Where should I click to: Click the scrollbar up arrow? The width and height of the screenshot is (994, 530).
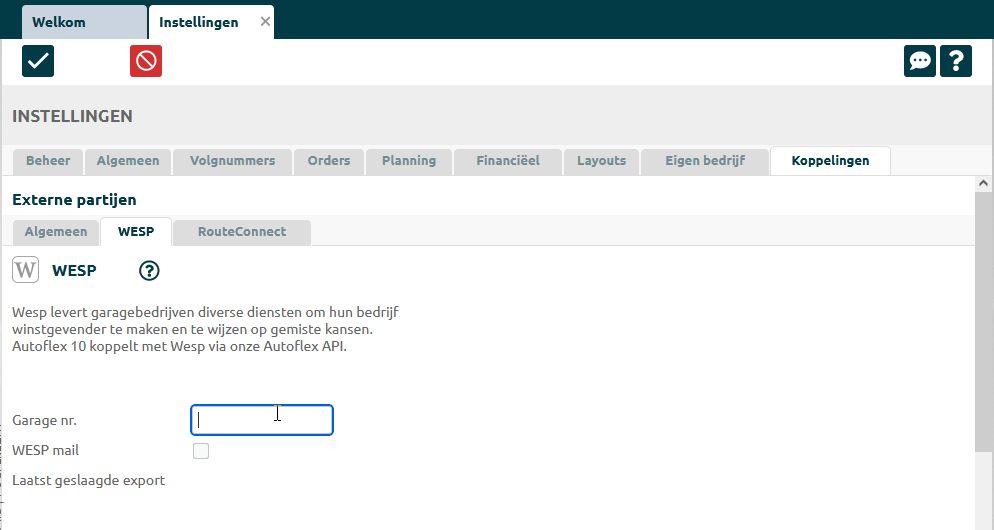point(983,184)
